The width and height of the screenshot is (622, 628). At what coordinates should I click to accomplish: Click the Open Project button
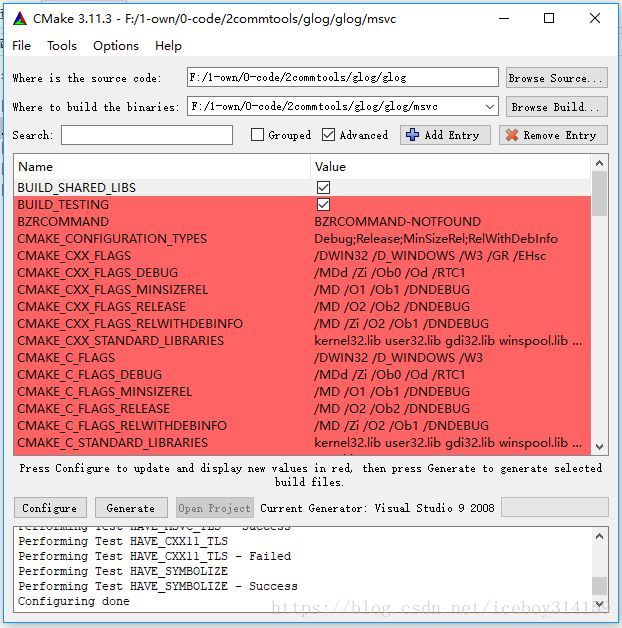[215, 508]
